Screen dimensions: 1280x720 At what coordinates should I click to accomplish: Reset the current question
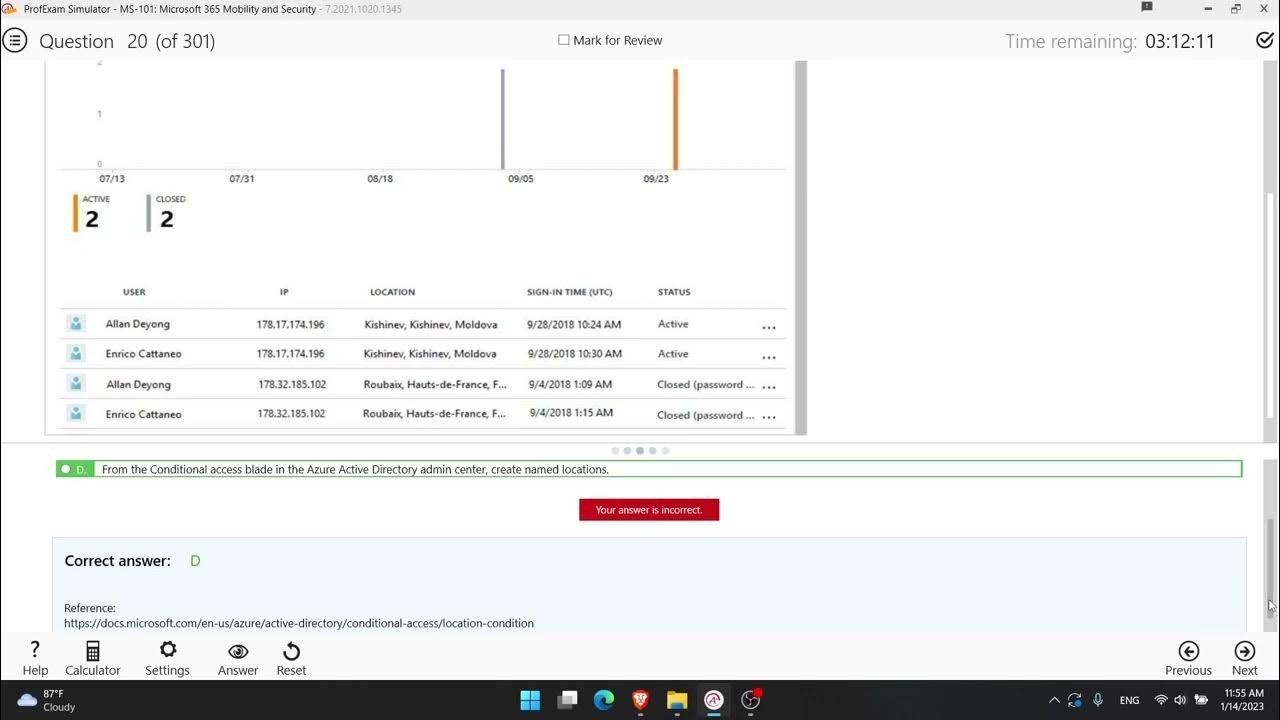(291, 659)
